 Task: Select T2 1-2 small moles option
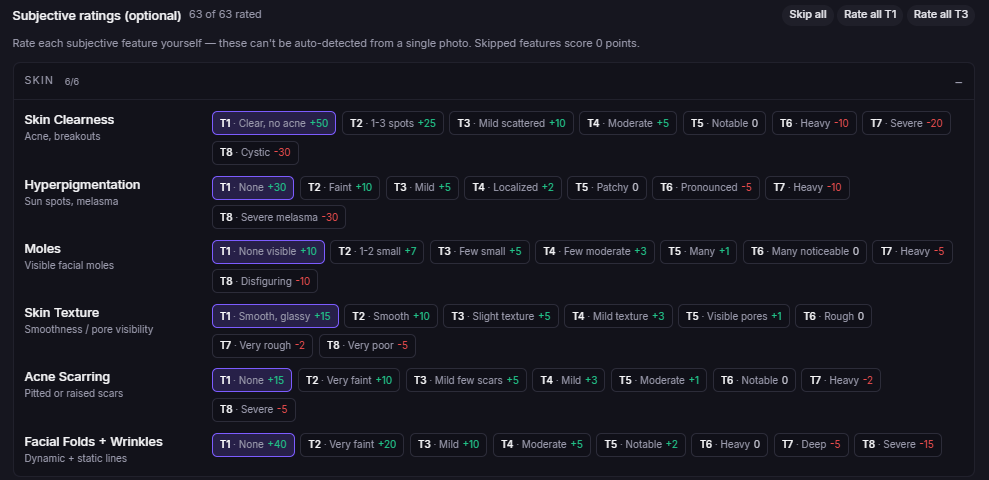(377, 252)
